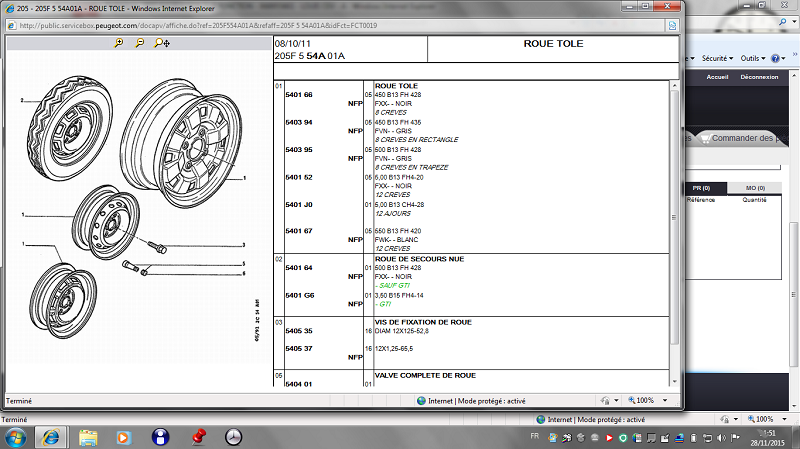Open the Mercedes star taskbar application

[x=233, y=437]
